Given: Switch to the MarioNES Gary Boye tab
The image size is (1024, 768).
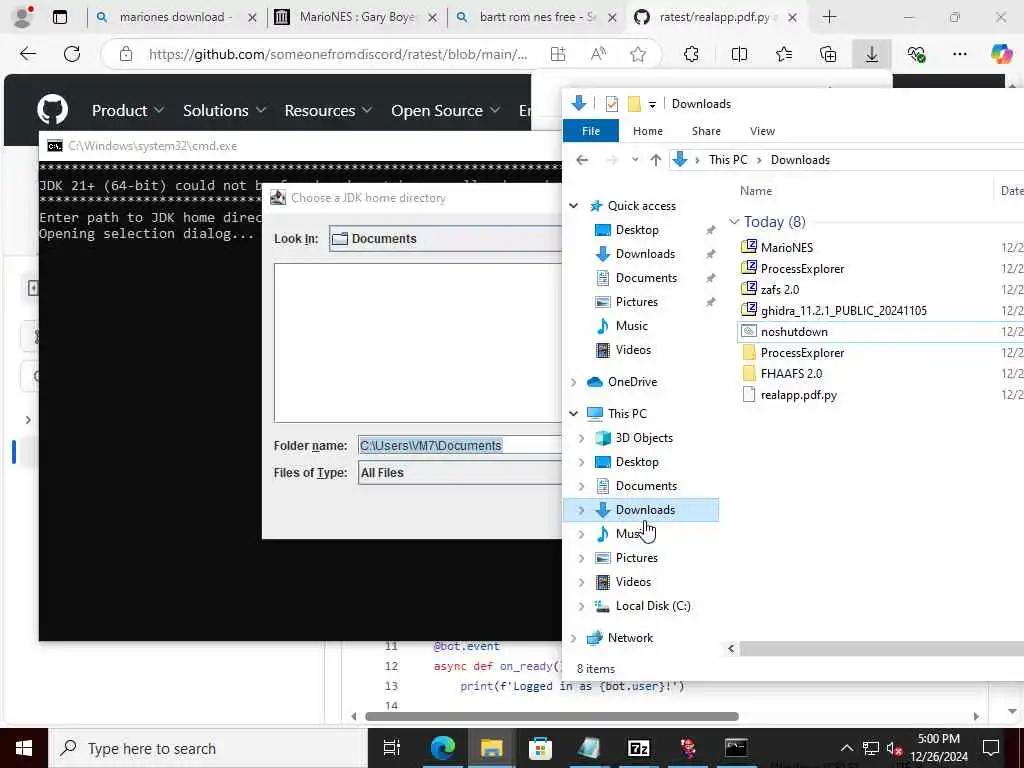Looking at the screenshot, I should (356, 17).
